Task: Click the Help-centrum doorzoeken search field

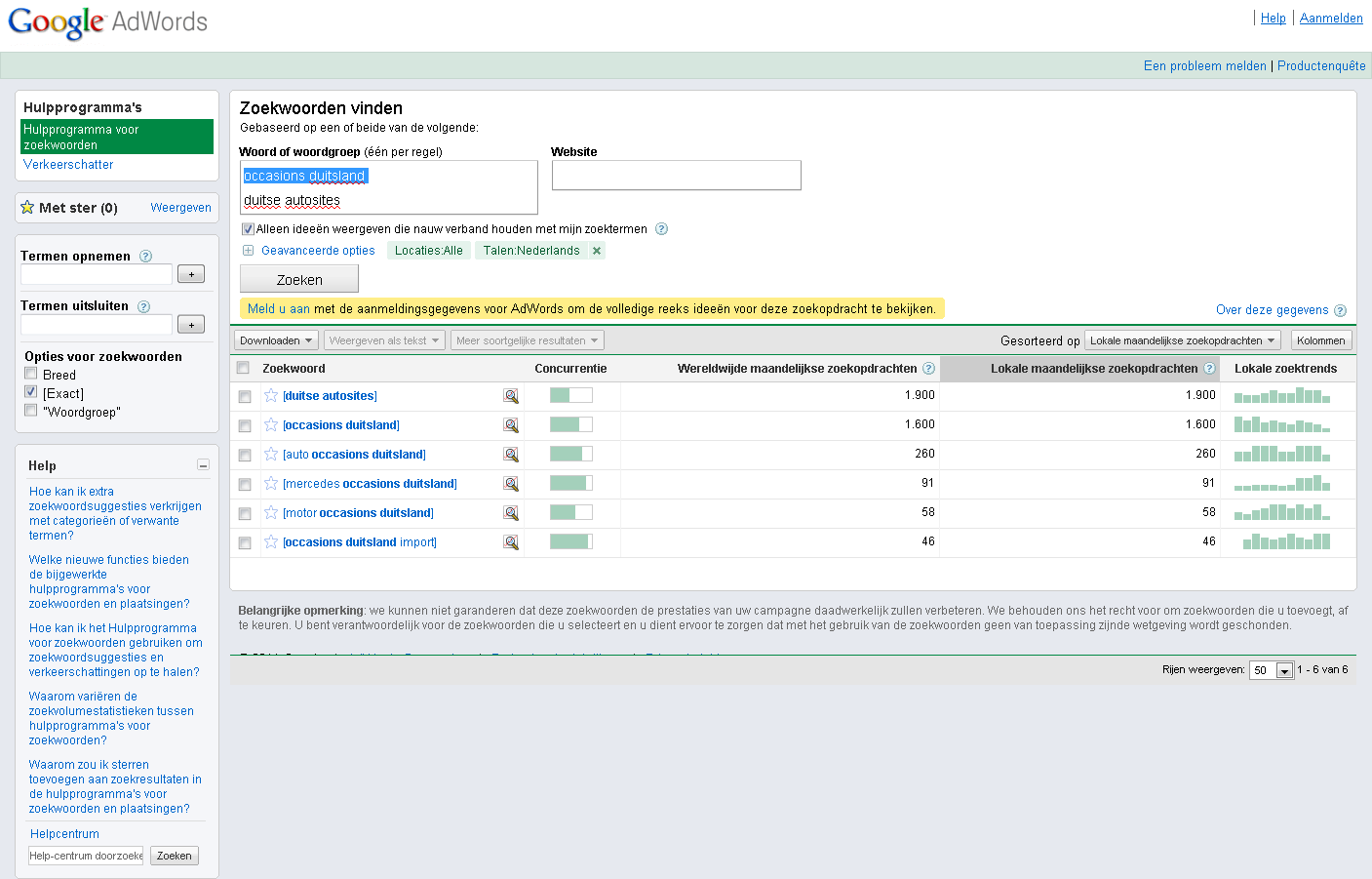Action: tap(86, 856)
